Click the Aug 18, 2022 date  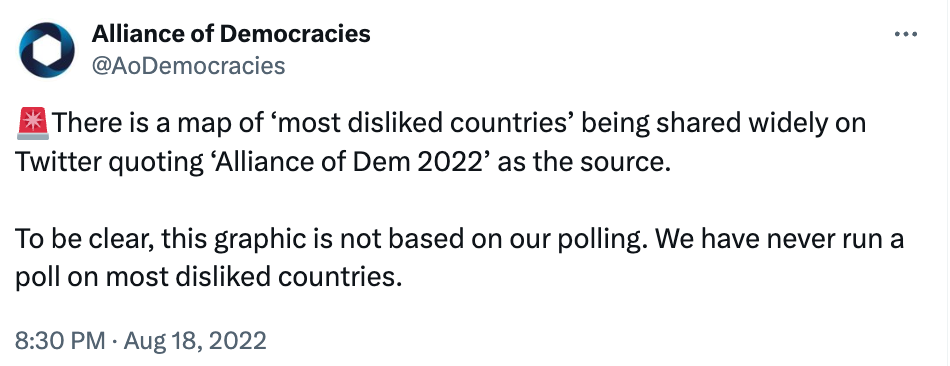(195, 341)
